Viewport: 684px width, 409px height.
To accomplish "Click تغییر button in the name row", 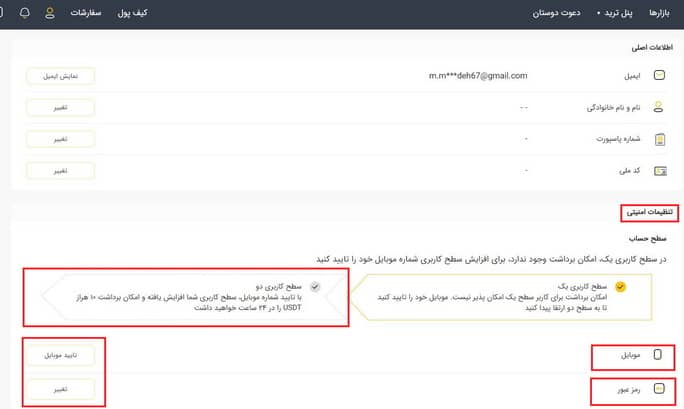I will pos(61,108).
